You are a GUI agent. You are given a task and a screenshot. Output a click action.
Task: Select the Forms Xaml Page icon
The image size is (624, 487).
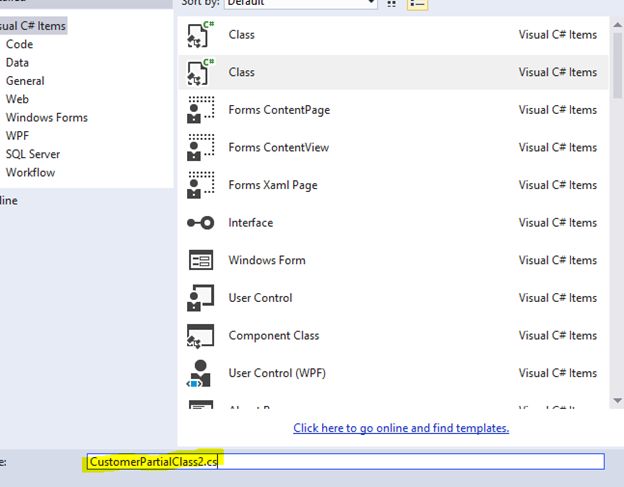pos(201,185)
